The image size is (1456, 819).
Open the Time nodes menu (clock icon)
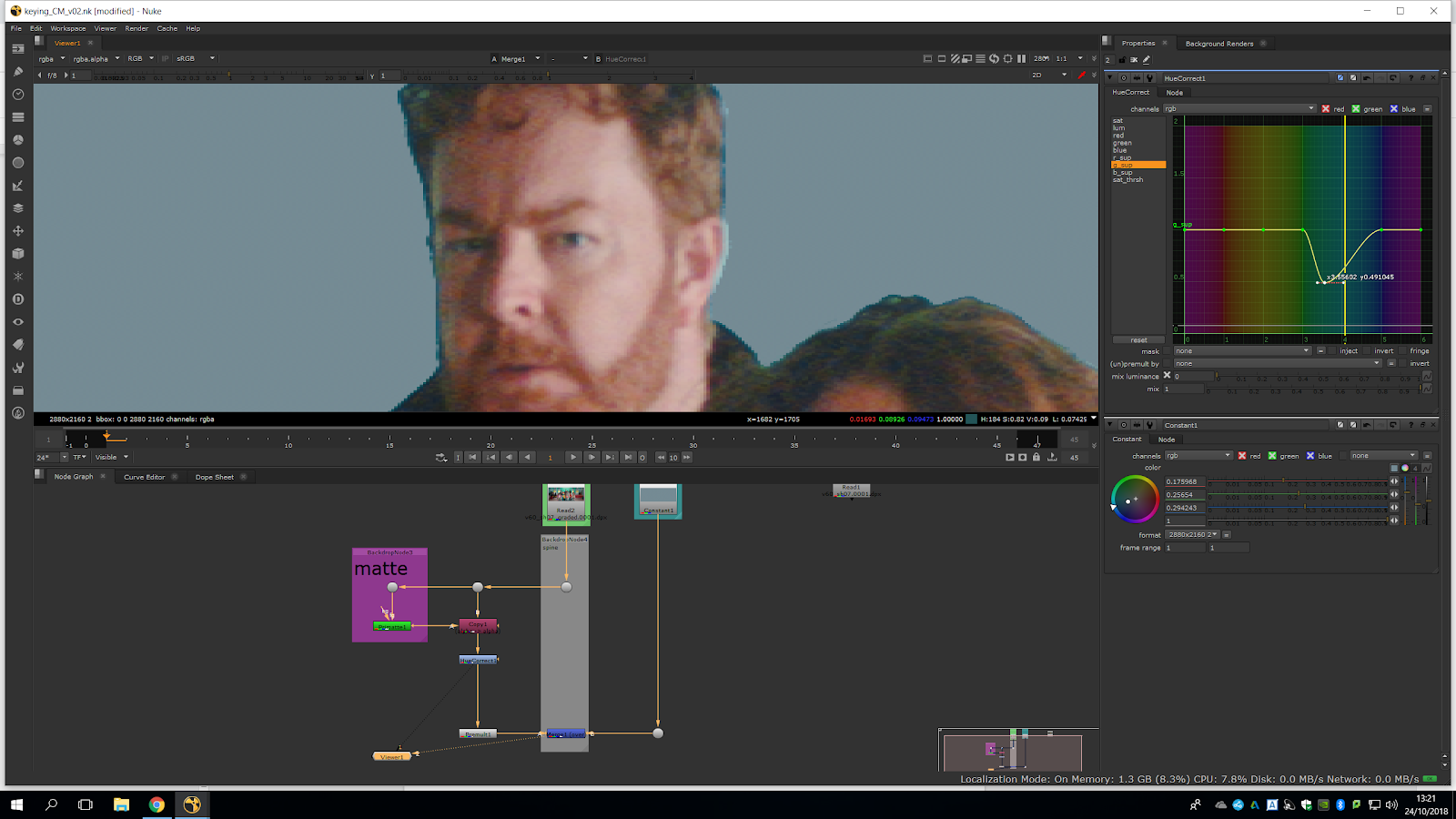tap(18, 95)
